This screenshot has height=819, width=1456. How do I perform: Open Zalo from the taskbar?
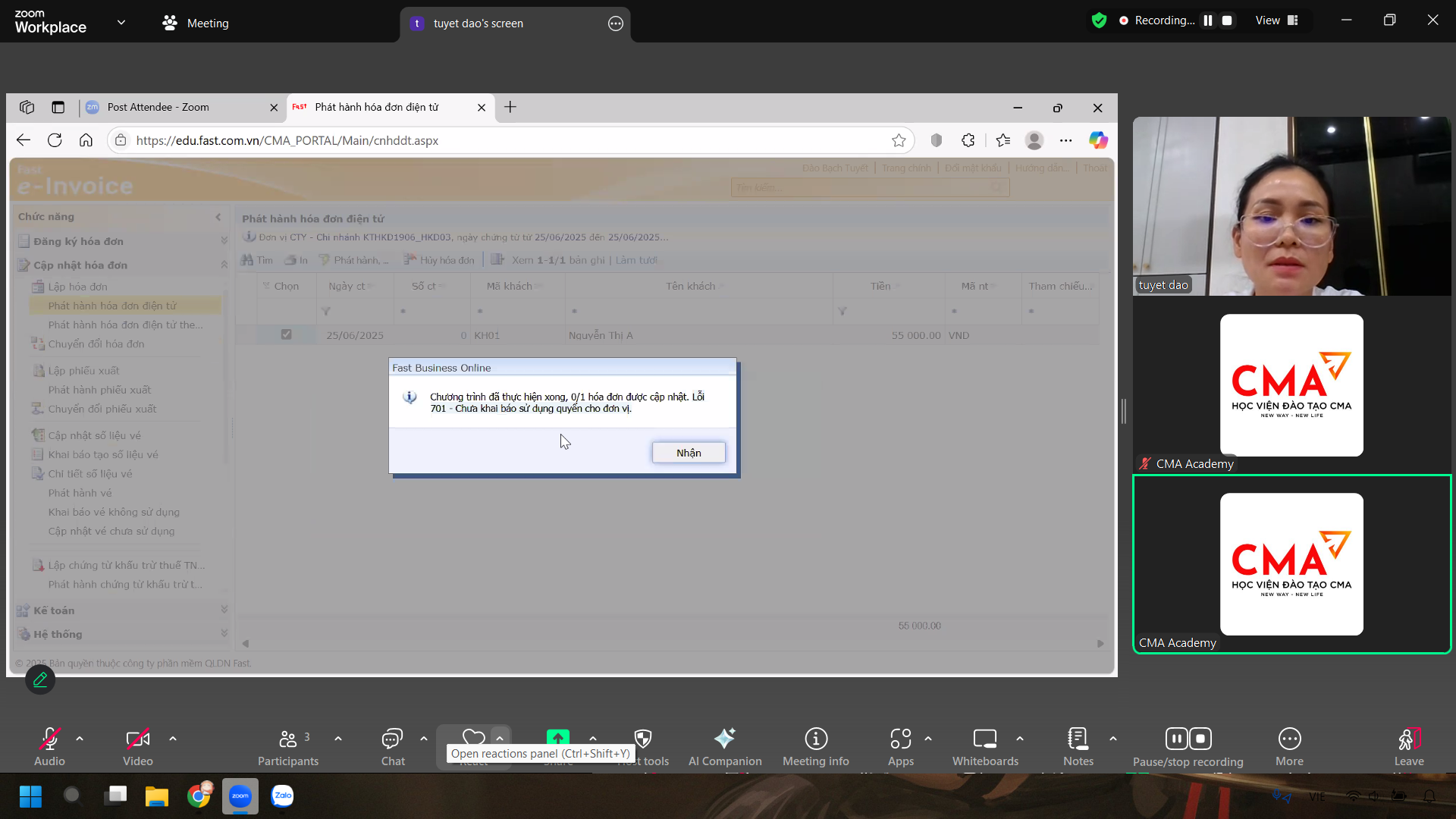pyautogui.click(x=282, y=795)
